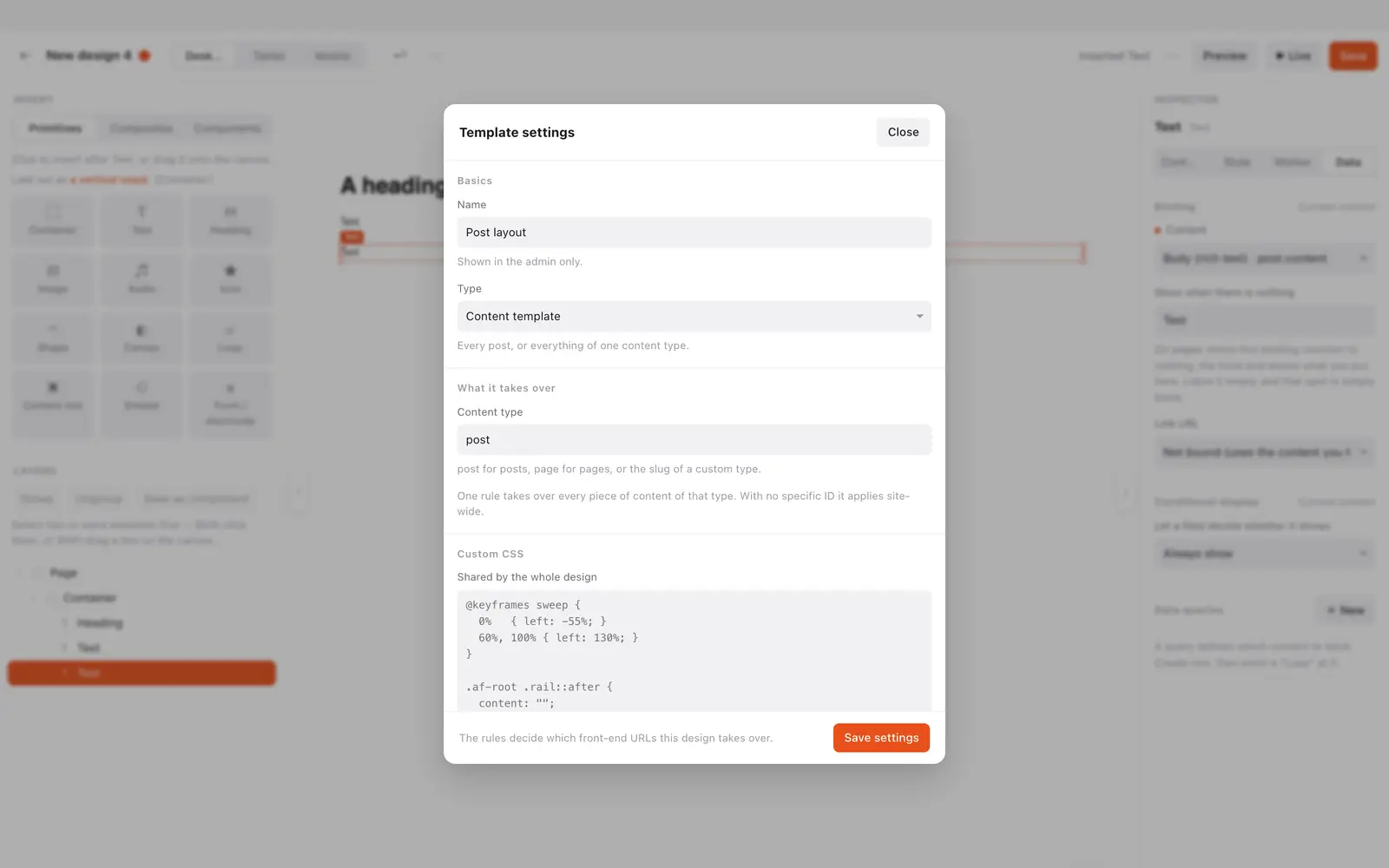Viewport: 1389px width, 868px height.
Task: Close the Template settings dialog
Action: (903, 132)
